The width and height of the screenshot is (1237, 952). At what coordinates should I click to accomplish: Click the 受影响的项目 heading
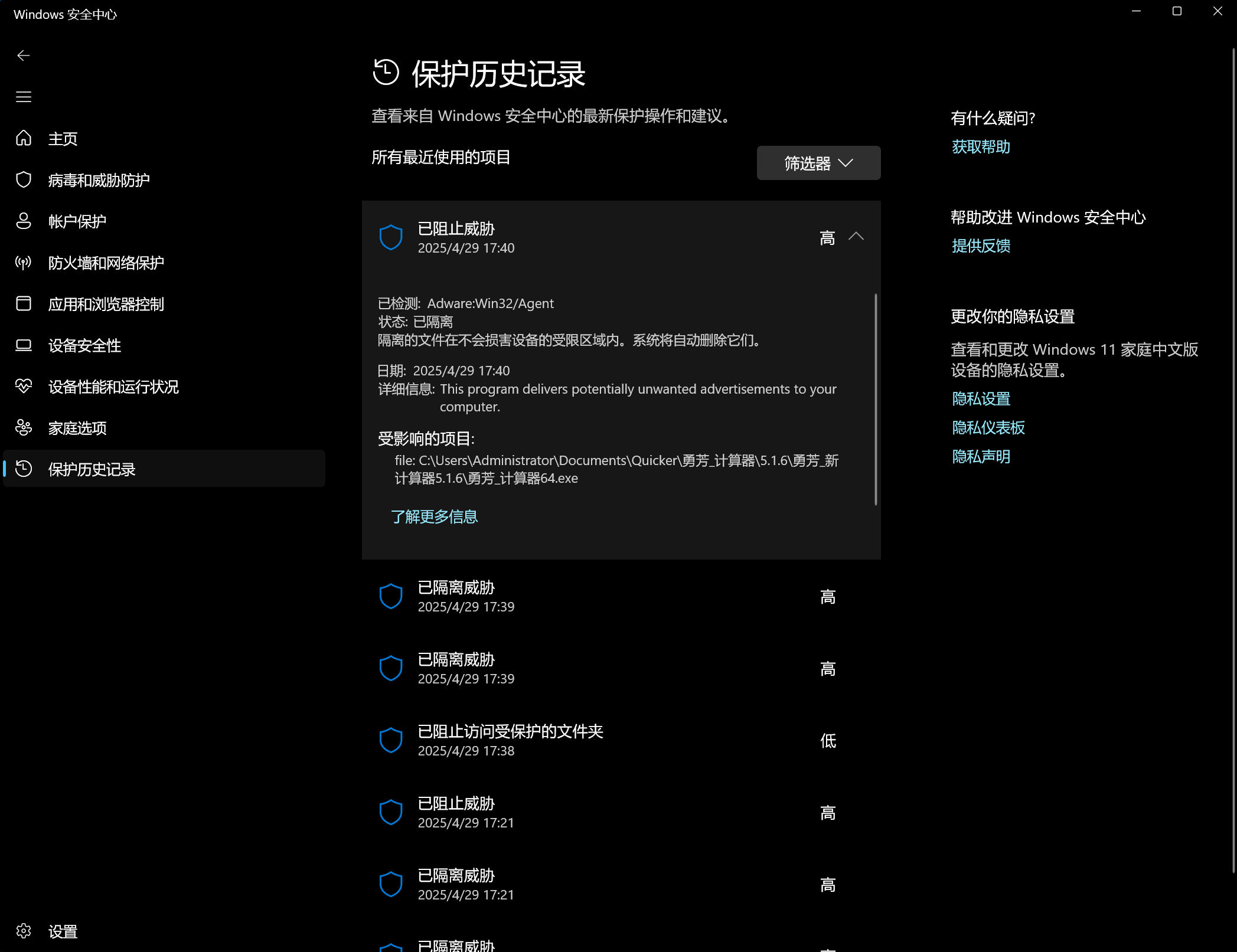coord(426,439)
